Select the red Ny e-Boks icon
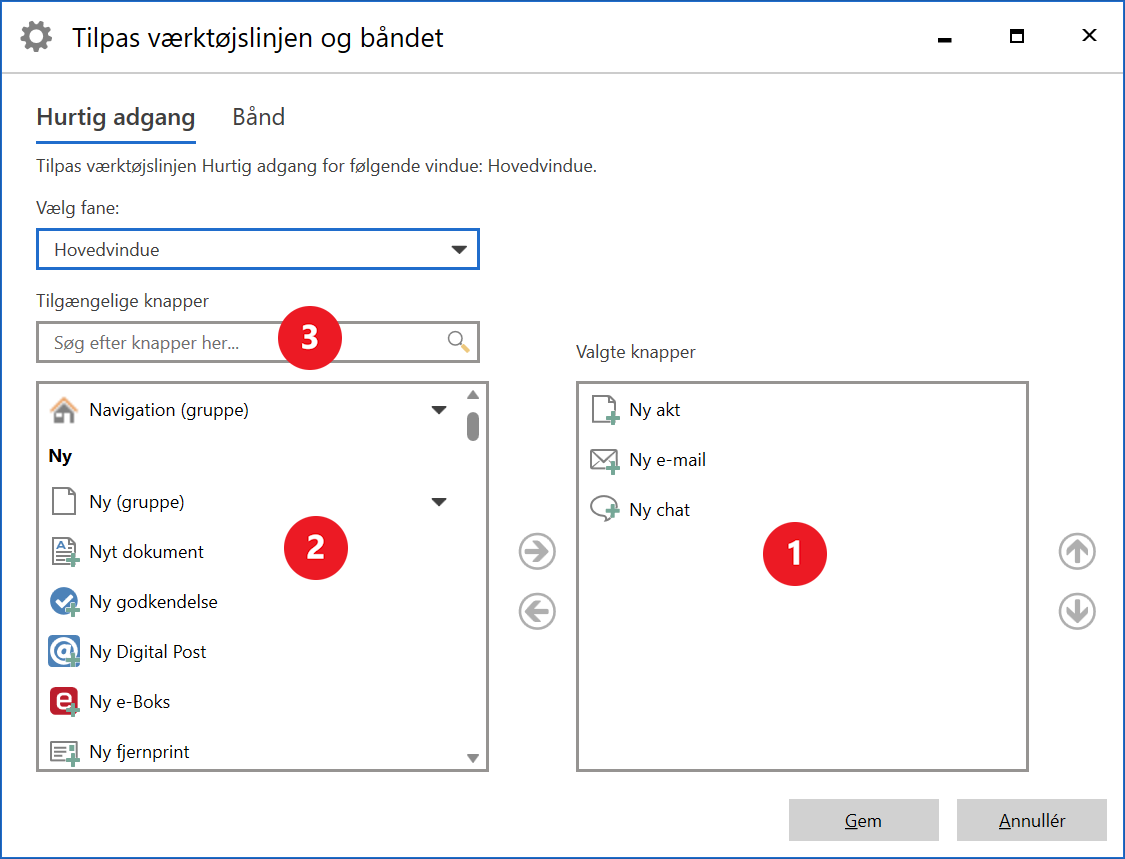This screenshot has width=1125, height=859. [64, 702]
